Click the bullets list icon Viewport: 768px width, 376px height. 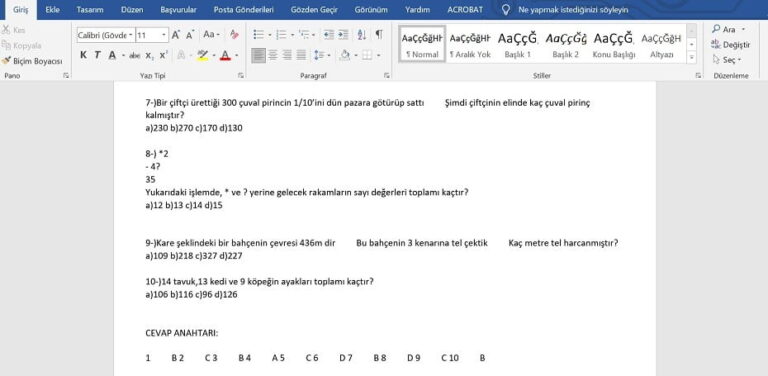tap(258, 35)
